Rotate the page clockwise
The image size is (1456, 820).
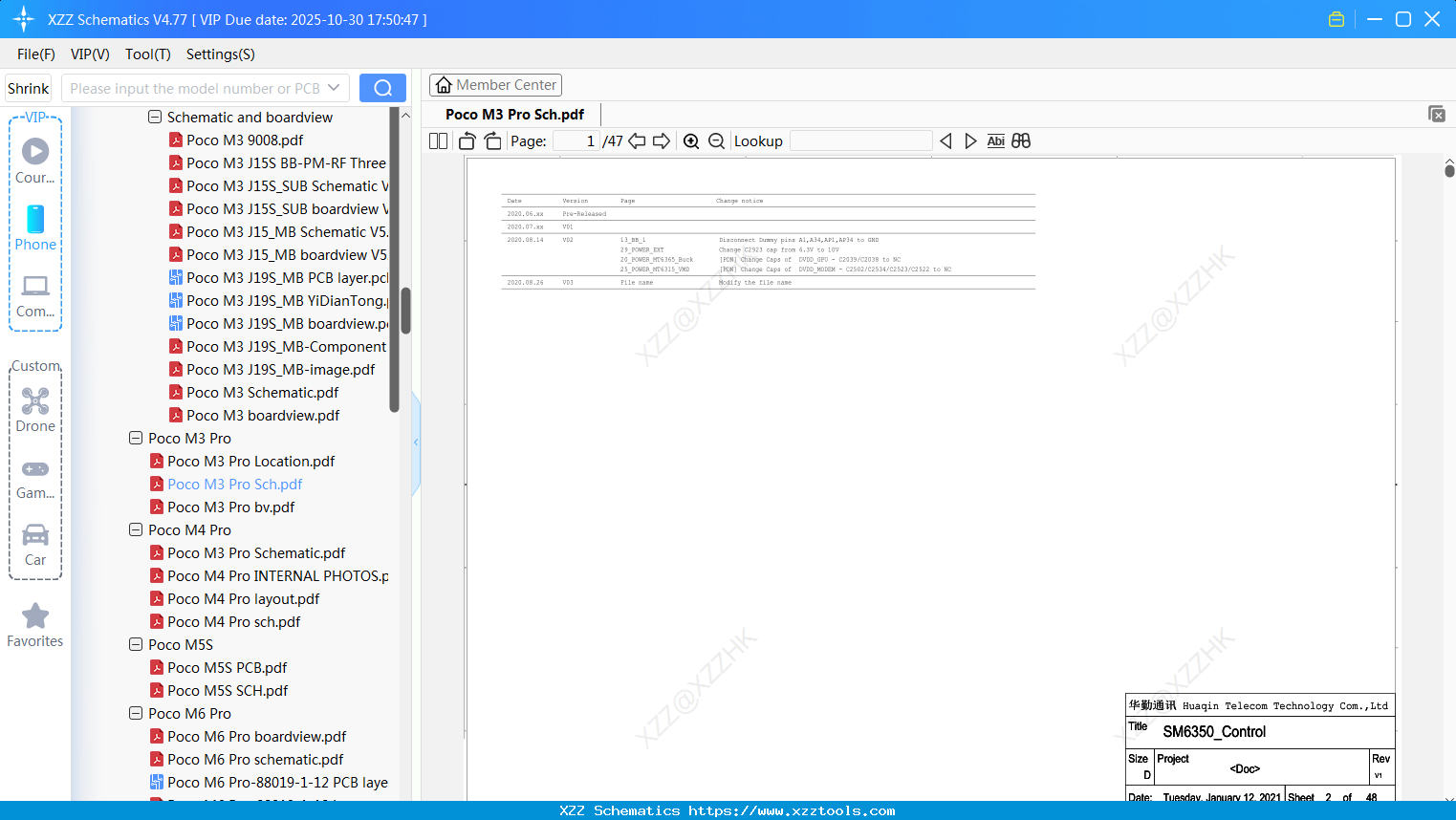(493, 141)
